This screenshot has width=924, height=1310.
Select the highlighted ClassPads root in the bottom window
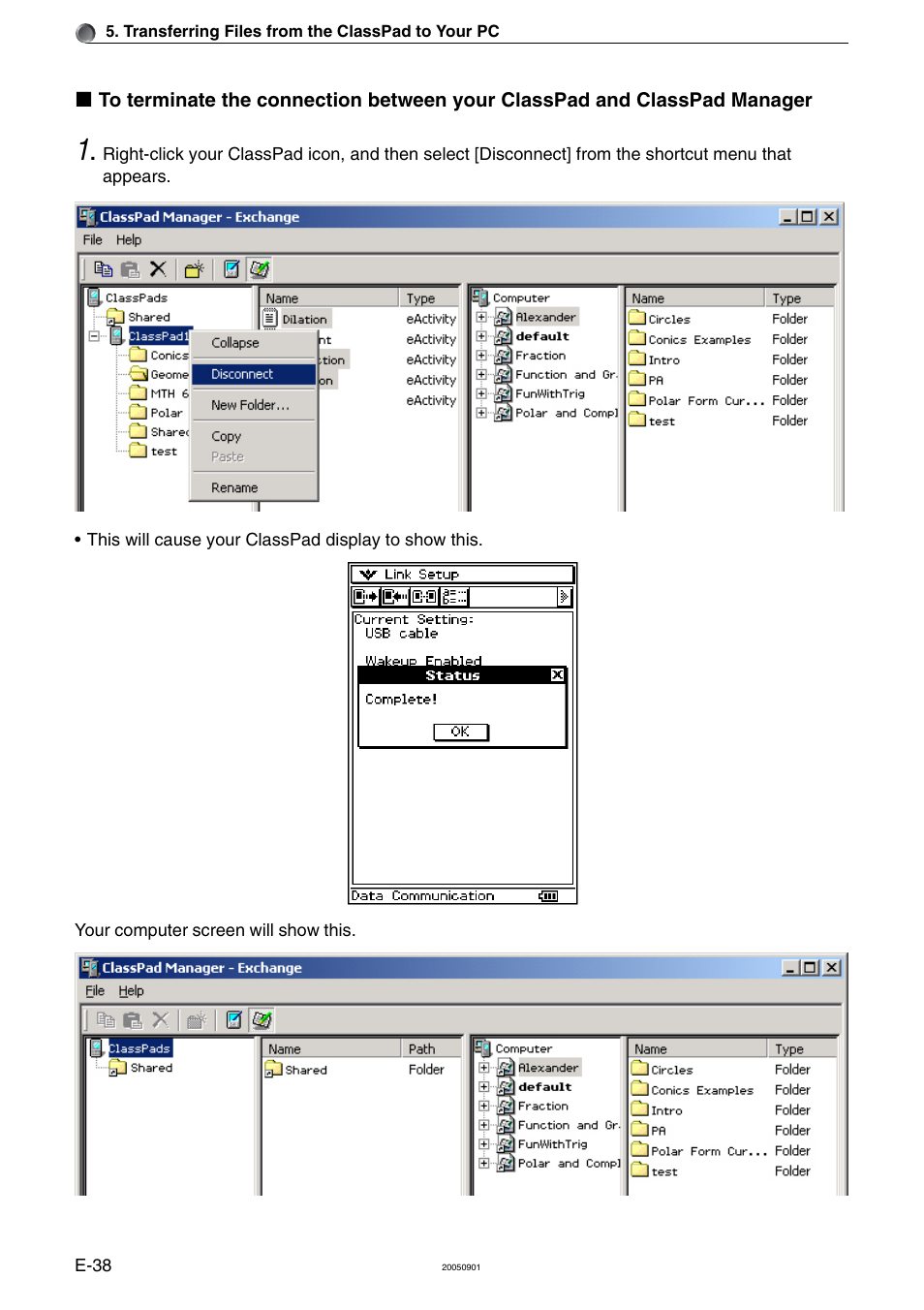tap(139, 1048)
